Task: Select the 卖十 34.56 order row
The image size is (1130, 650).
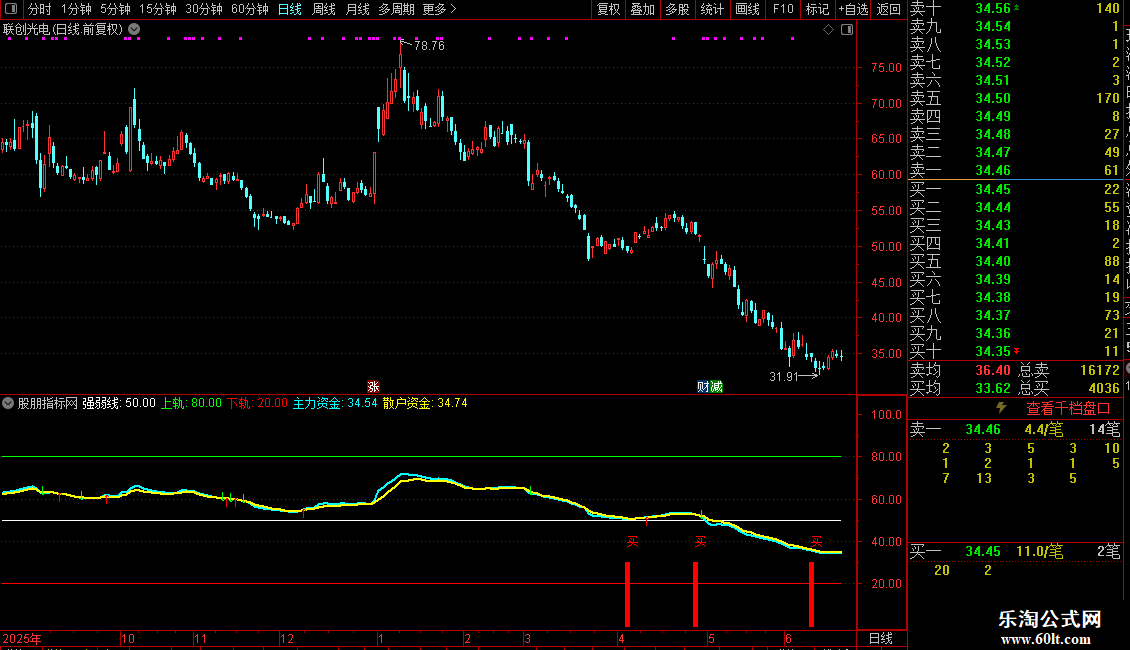Action: pyautogui.click(x=1015, y=8)
